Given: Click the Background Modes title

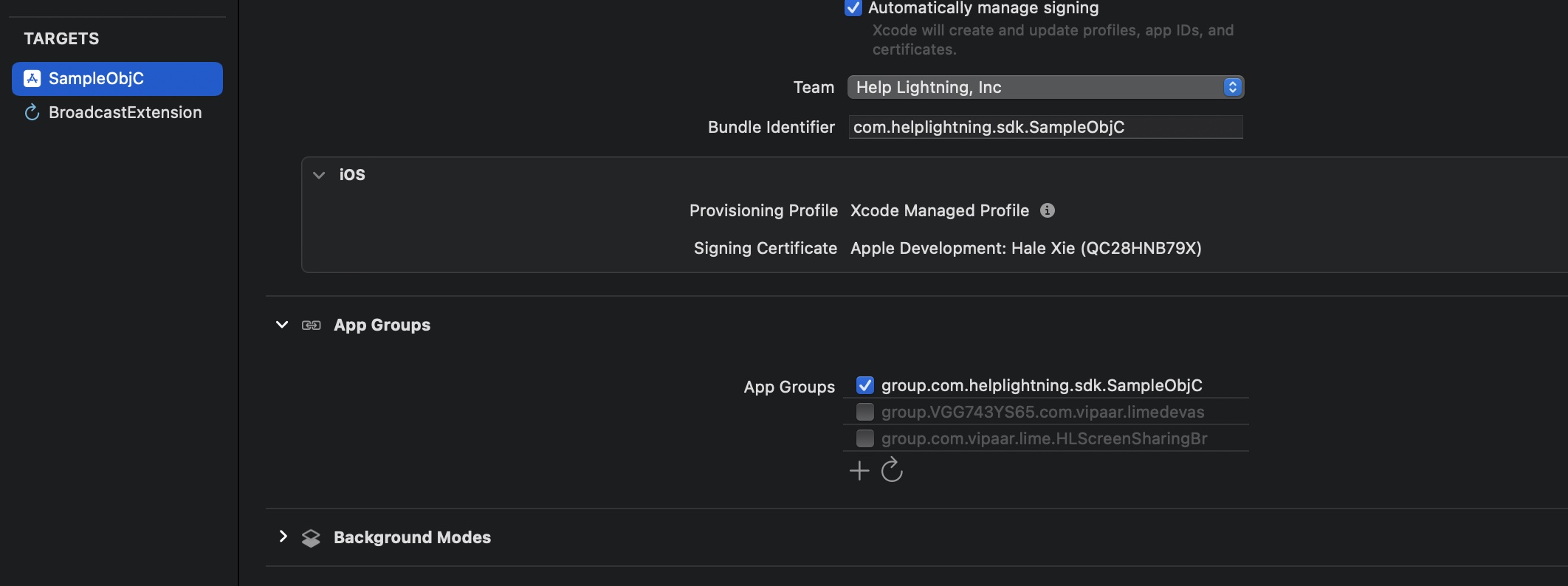Looking at the screenshot, I should point(412,537).
